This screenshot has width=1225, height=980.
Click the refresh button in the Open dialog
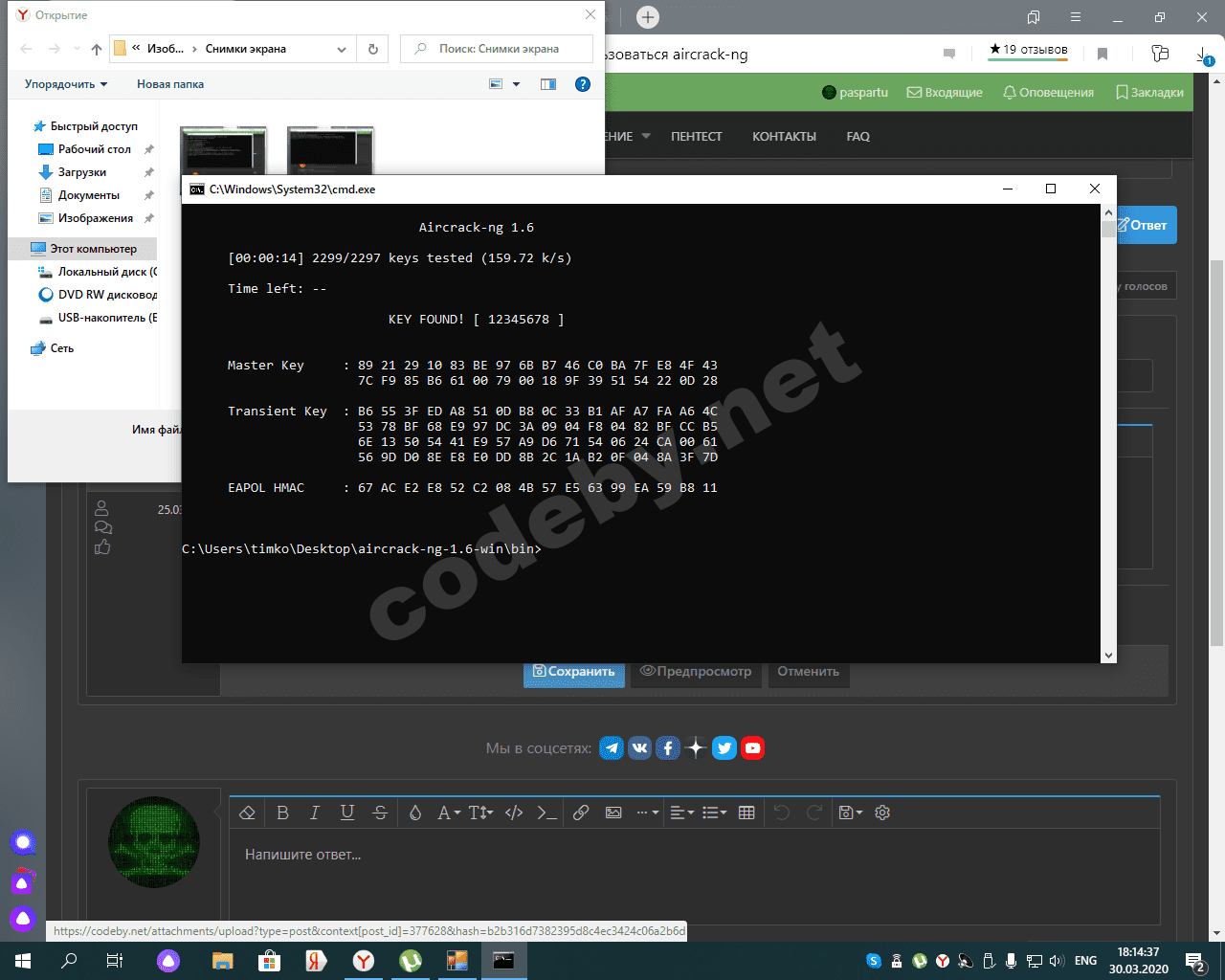pyautogui.click(x=373, y=49)
